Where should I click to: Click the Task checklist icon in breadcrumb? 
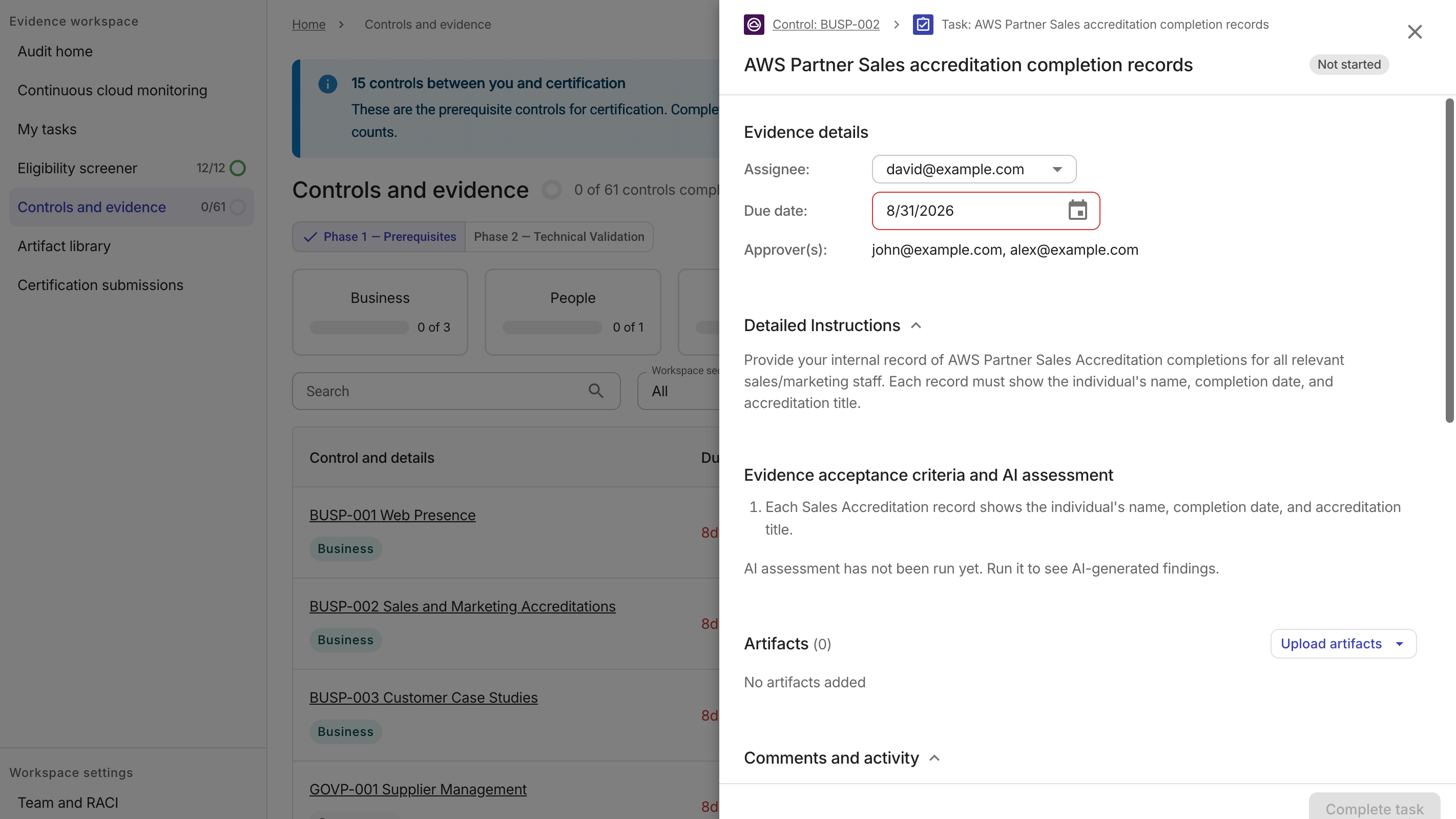(923, 24)
